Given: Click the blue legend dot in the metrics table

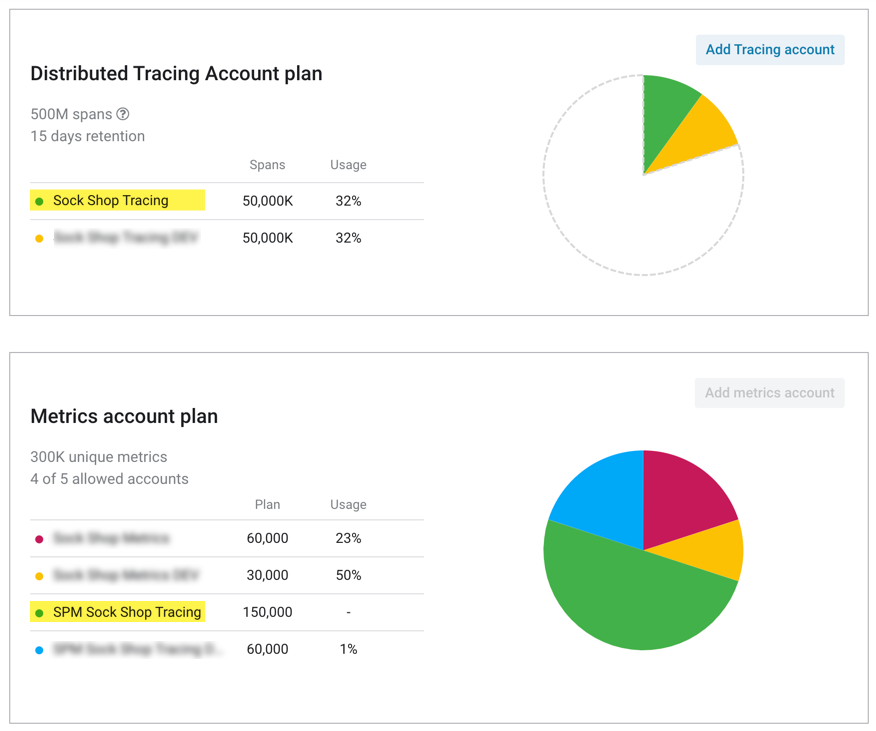Looking at the screenshot, I should (x=39, y=649).
